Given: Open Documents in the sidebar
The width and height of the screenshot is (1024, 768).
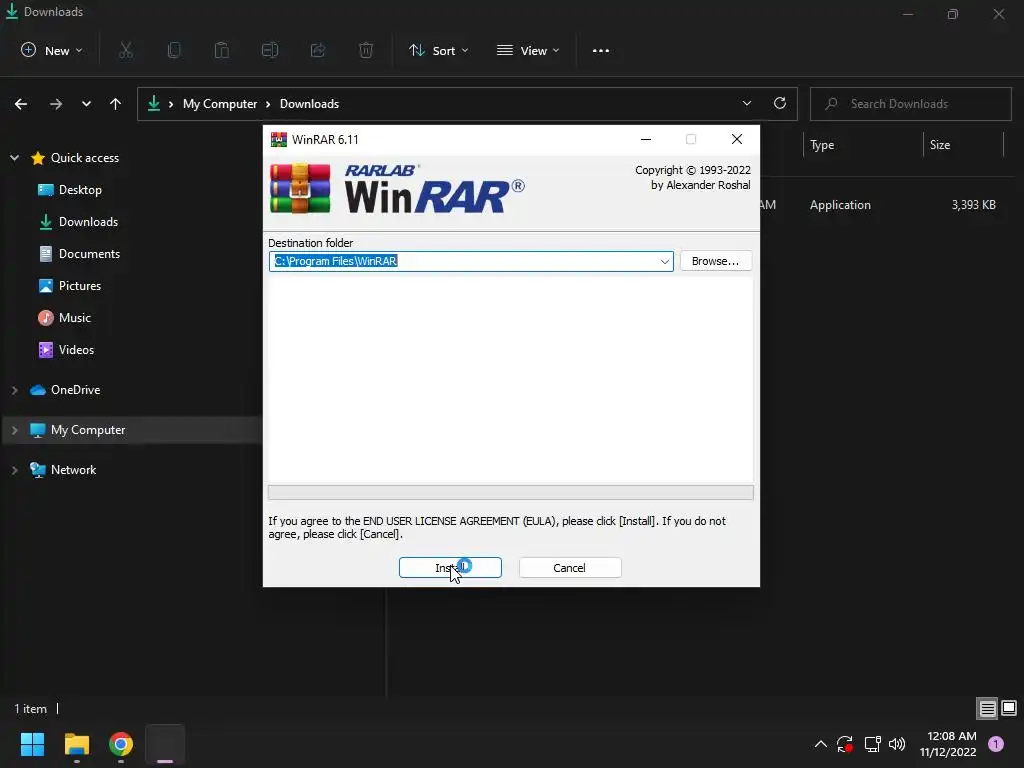Looking at the screenshot, I should (x=89, y=253).
